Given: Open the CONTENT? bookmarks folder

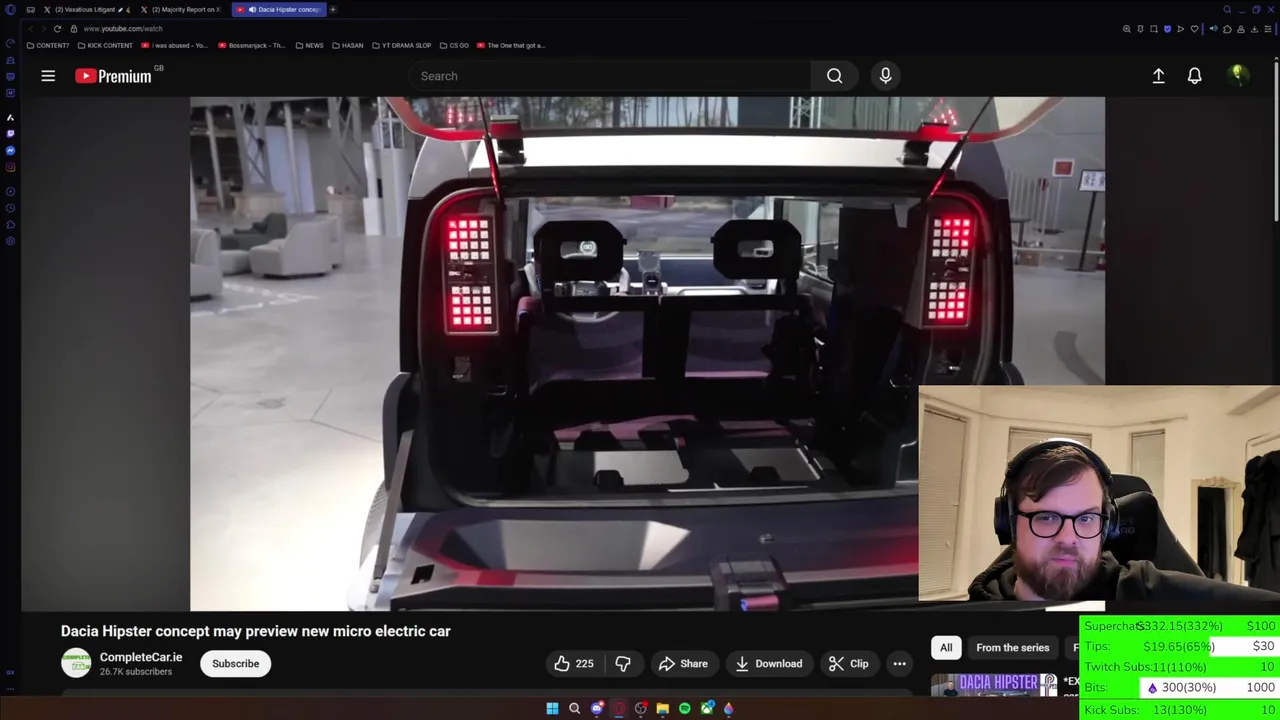Looking at the screenshot, I should click(48, 45).
